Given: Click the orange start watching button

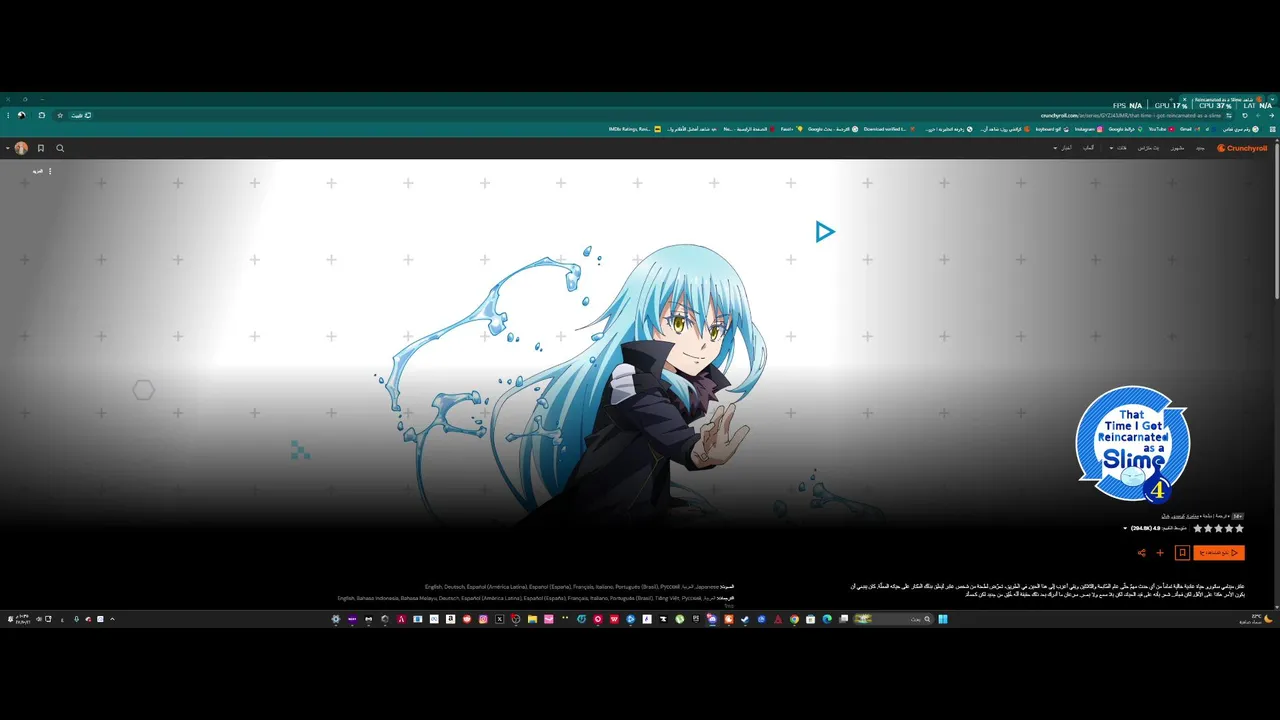Looking at the screenshot, I should (x=1219, y=552).
